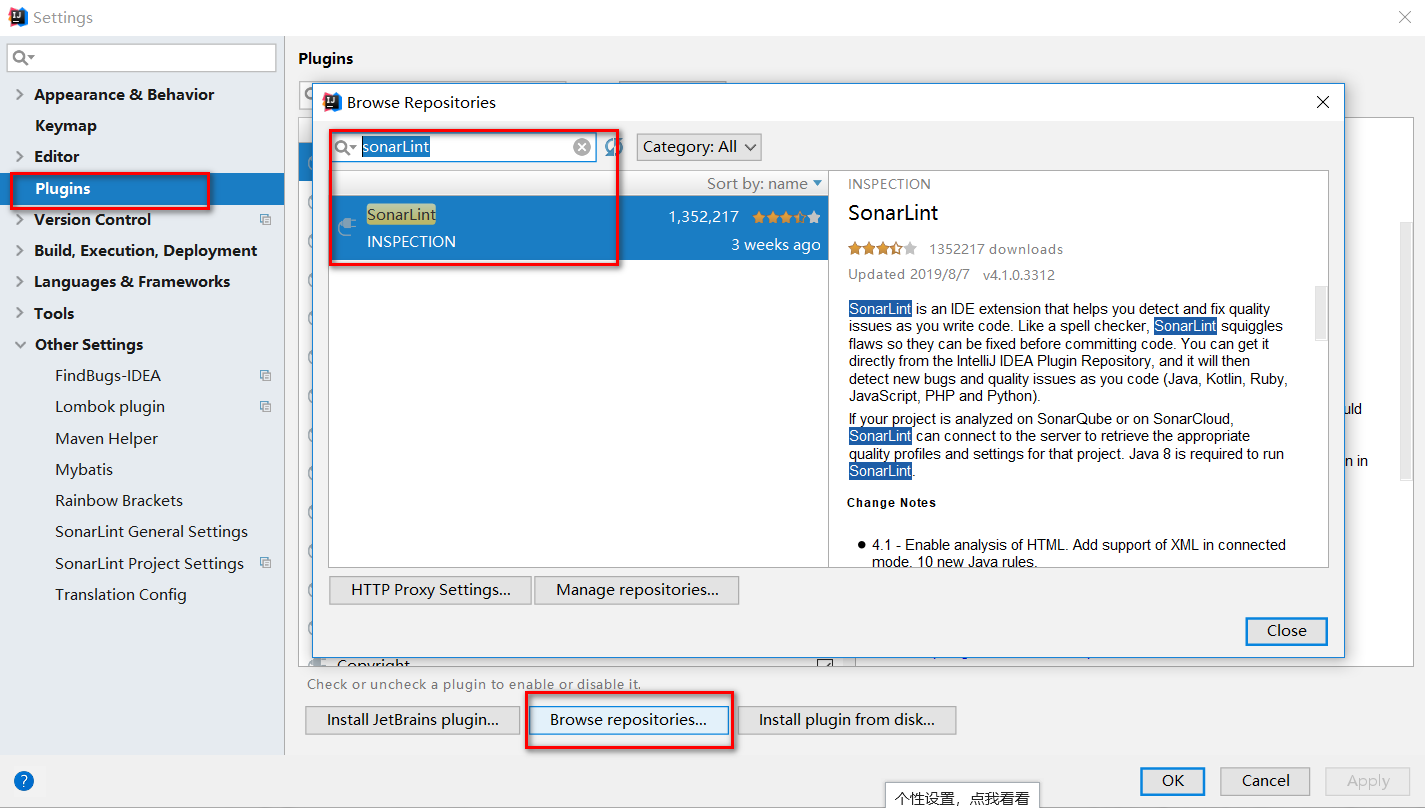Collapse the Other Settings tree node
Viewport: 1425px width, 808px height.
point(19,345)
